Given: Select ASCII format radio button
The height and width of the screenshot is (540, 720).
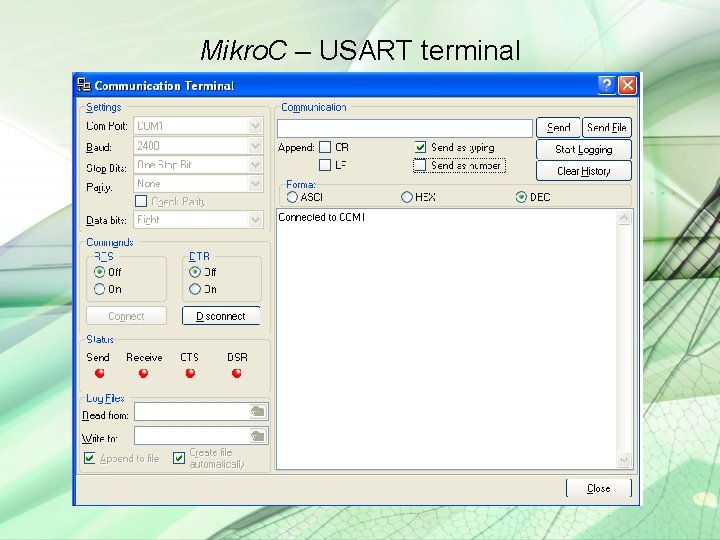Looking at the screenshot, I should 292,197.
